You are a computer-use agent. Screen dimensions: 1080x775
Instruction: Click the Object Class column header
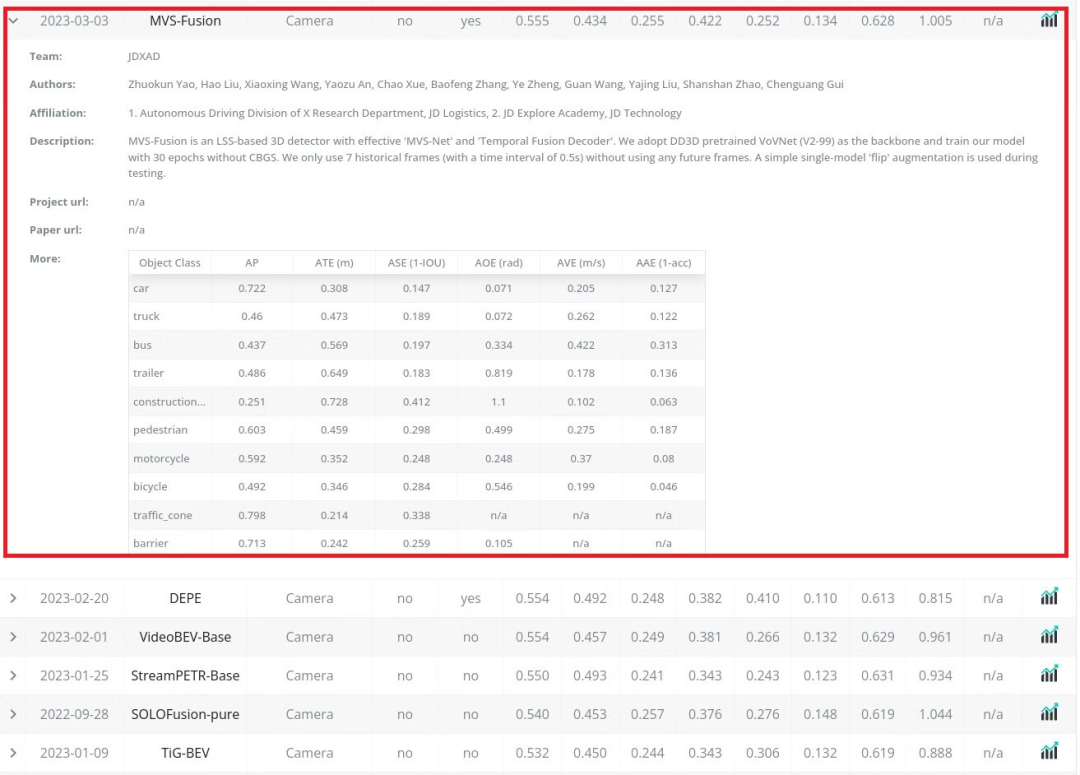tap(170, 263)
